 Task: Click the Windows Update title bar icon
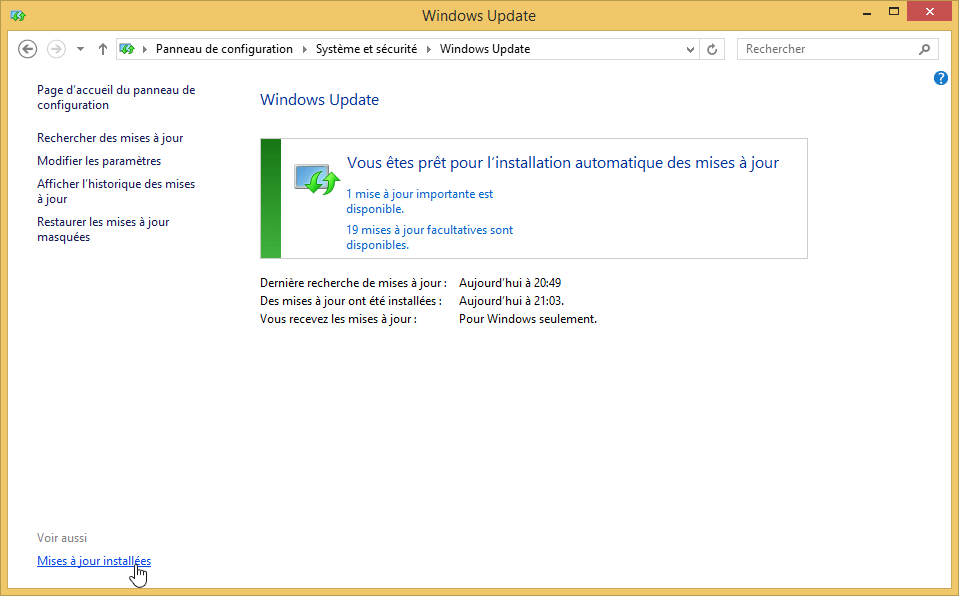click(18, 15)
